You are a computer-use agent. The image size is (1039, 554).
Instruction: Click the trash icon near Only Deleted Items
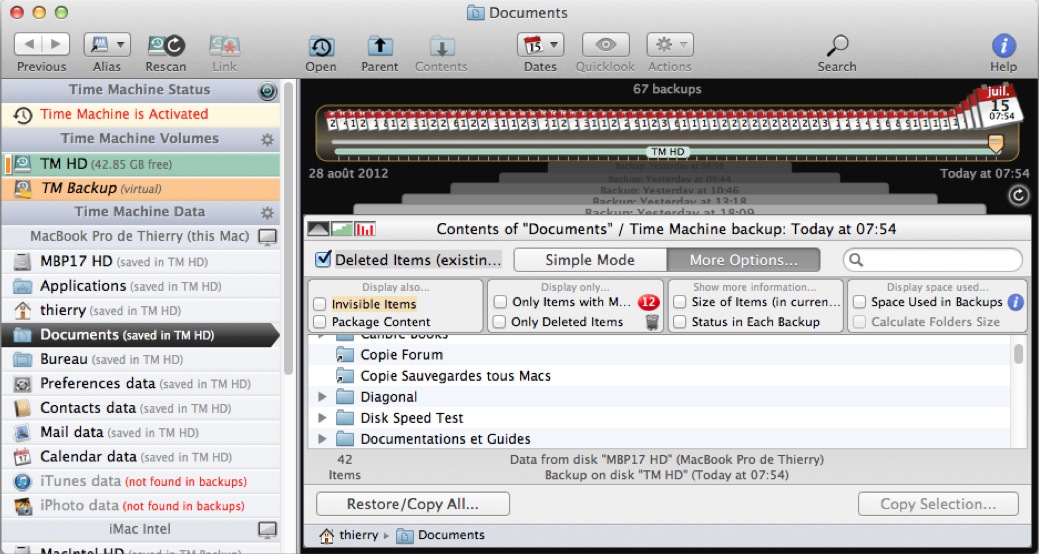coord(652,323)
